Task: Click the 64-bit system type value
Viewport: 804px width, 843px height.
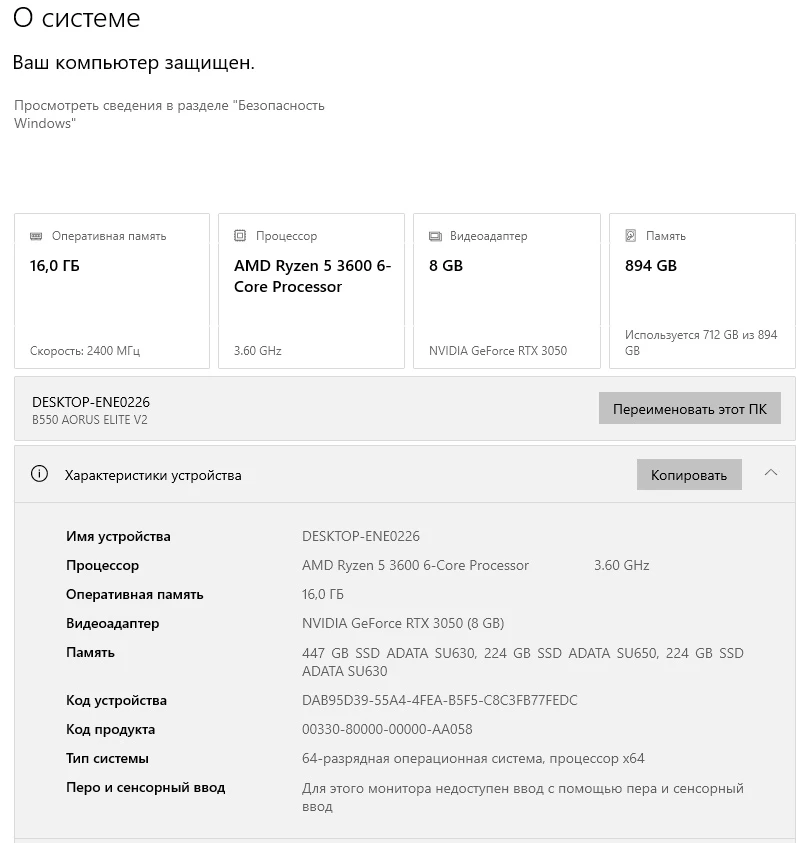Action: (473, 758)
